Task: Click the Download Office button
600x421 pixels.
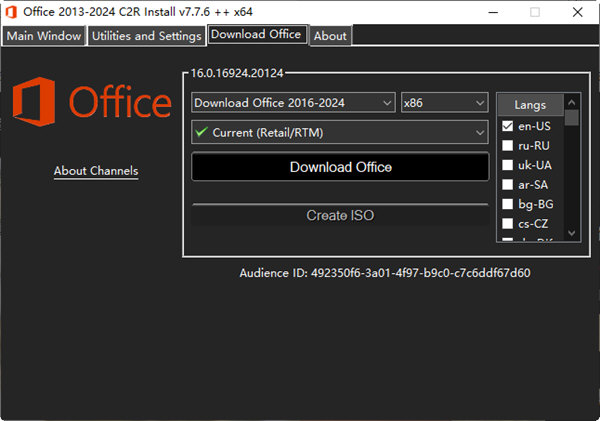Action: [340, 167]
